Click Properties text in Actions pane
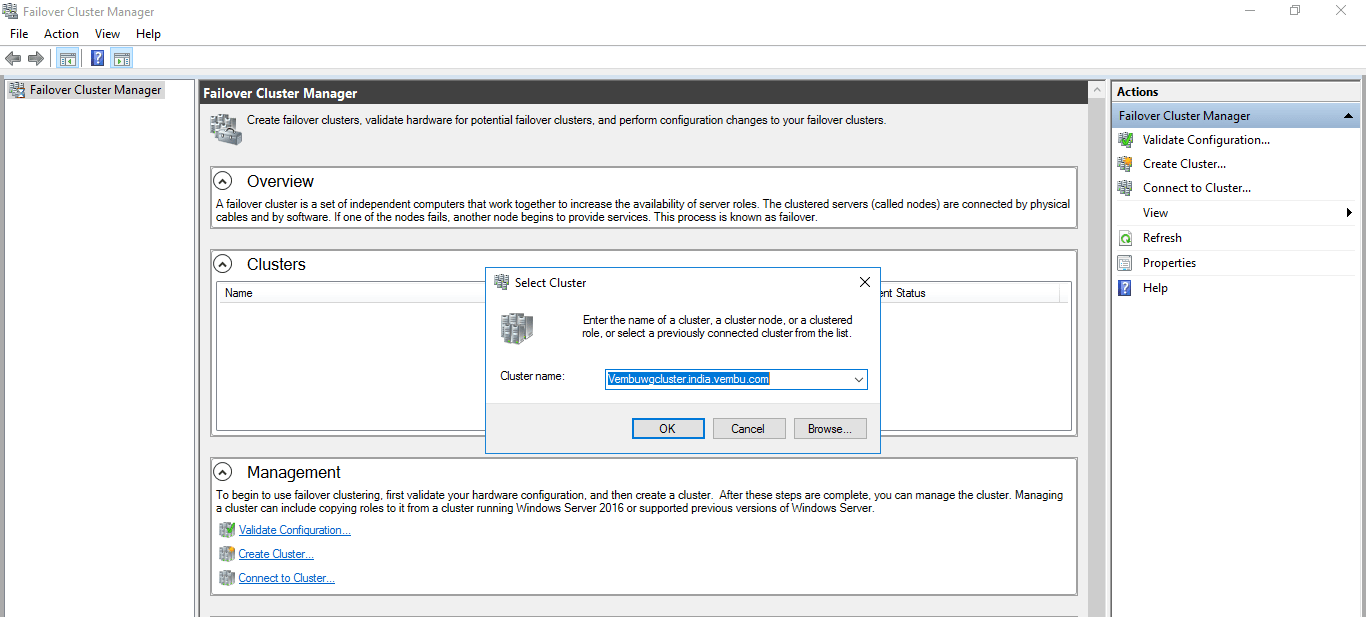 pos(1169,263)
